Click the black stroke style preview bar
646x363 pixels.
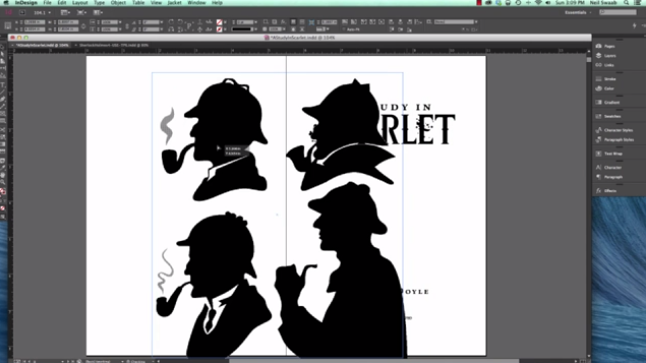click(x=242, y=30)
